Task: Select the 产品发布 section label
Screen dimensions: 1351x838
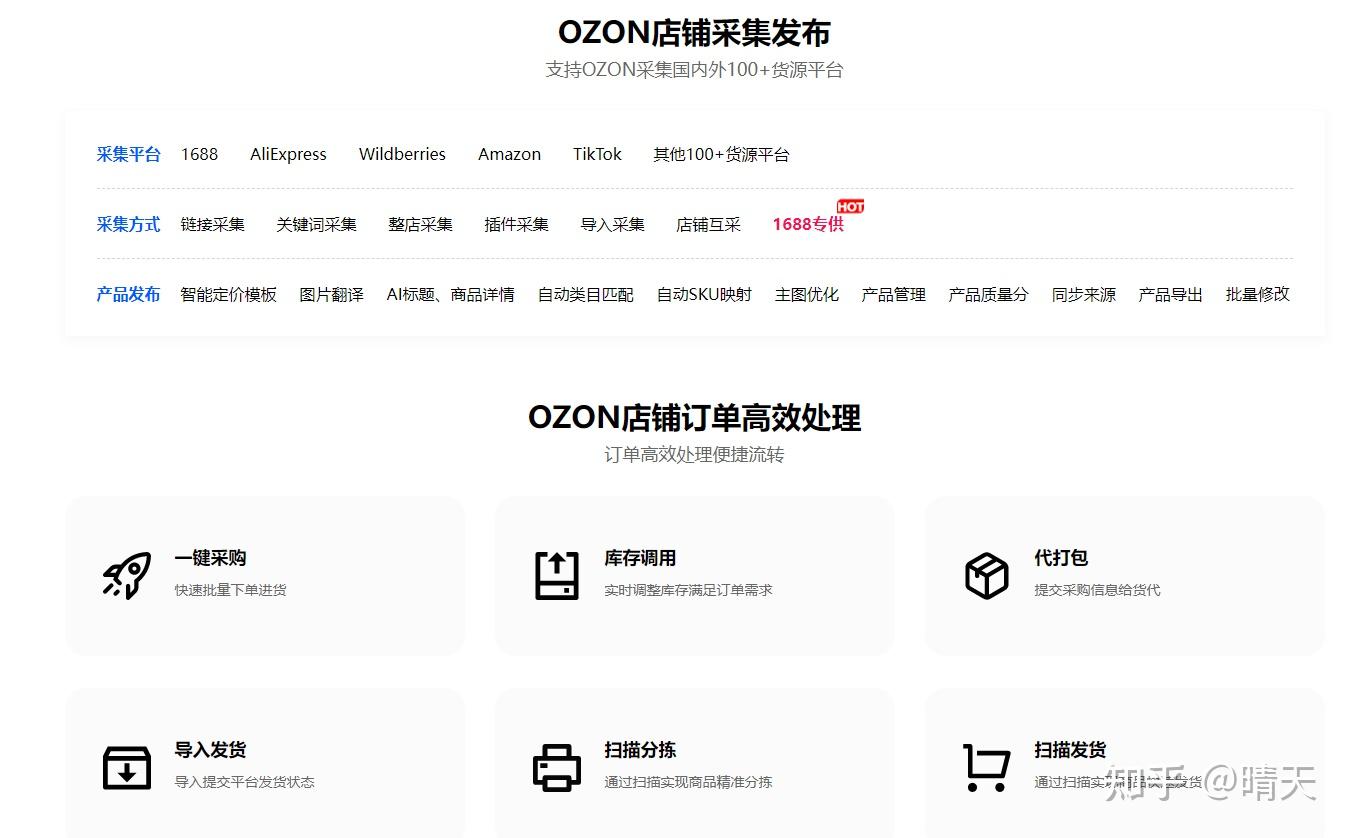Action: [x=128, y=294]
